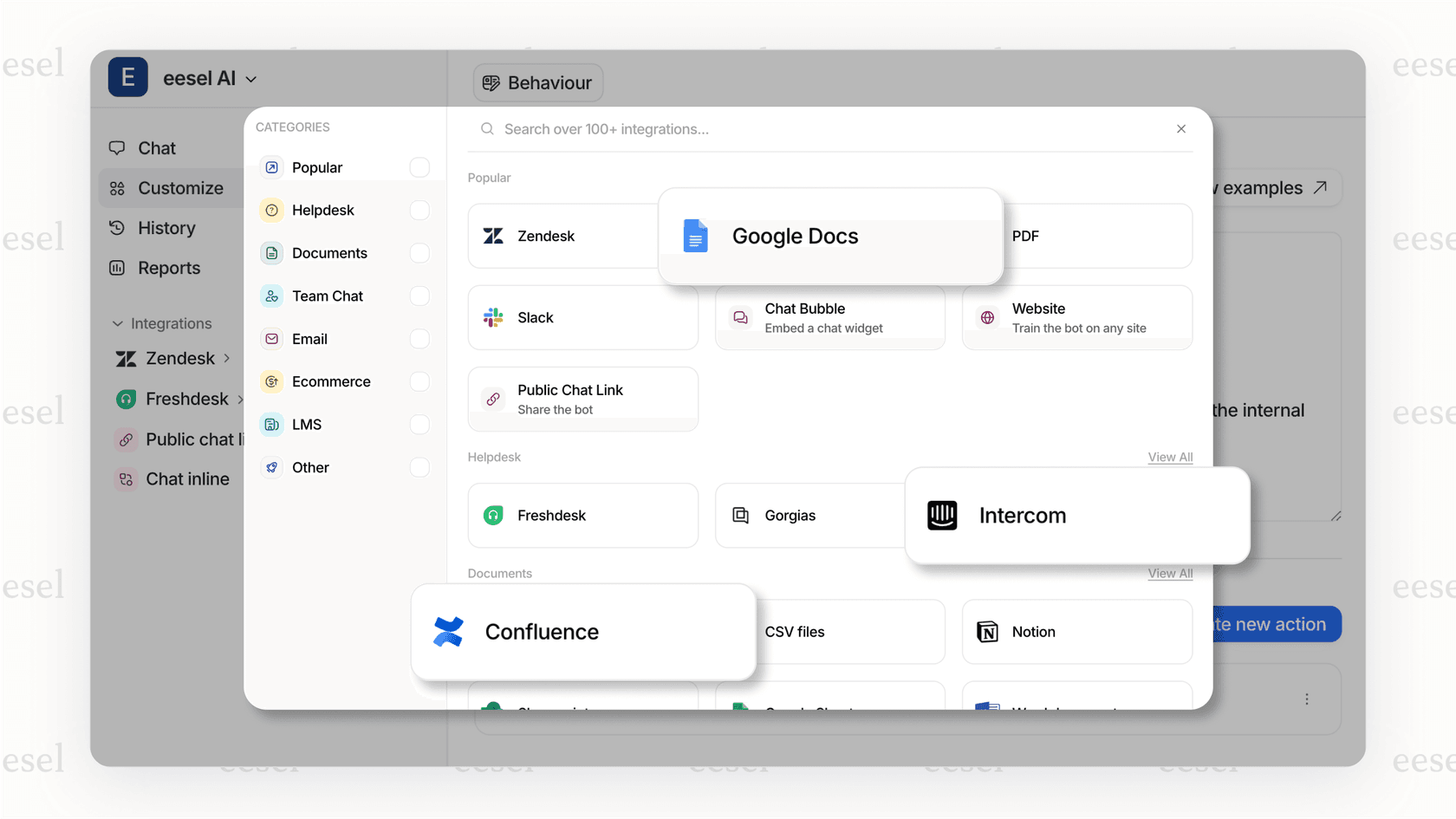Click the search integrations field
The width and height of the screenshot is (1456, 819).
click(x=832, y=129)
